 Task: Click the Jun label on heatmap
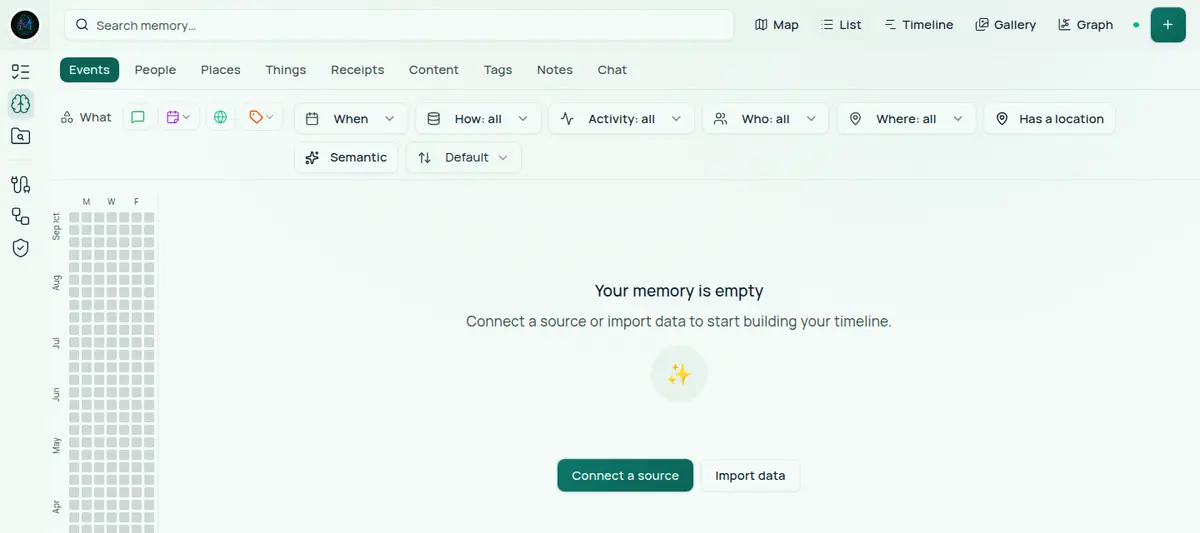coord(57,394)
